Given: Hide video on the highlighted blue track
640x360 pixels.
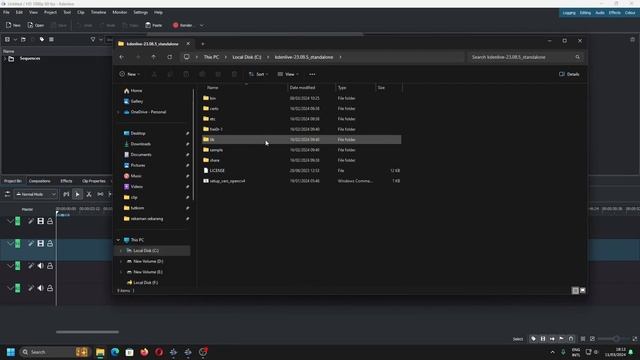Looking at the screenshot, I should point(40,244).
